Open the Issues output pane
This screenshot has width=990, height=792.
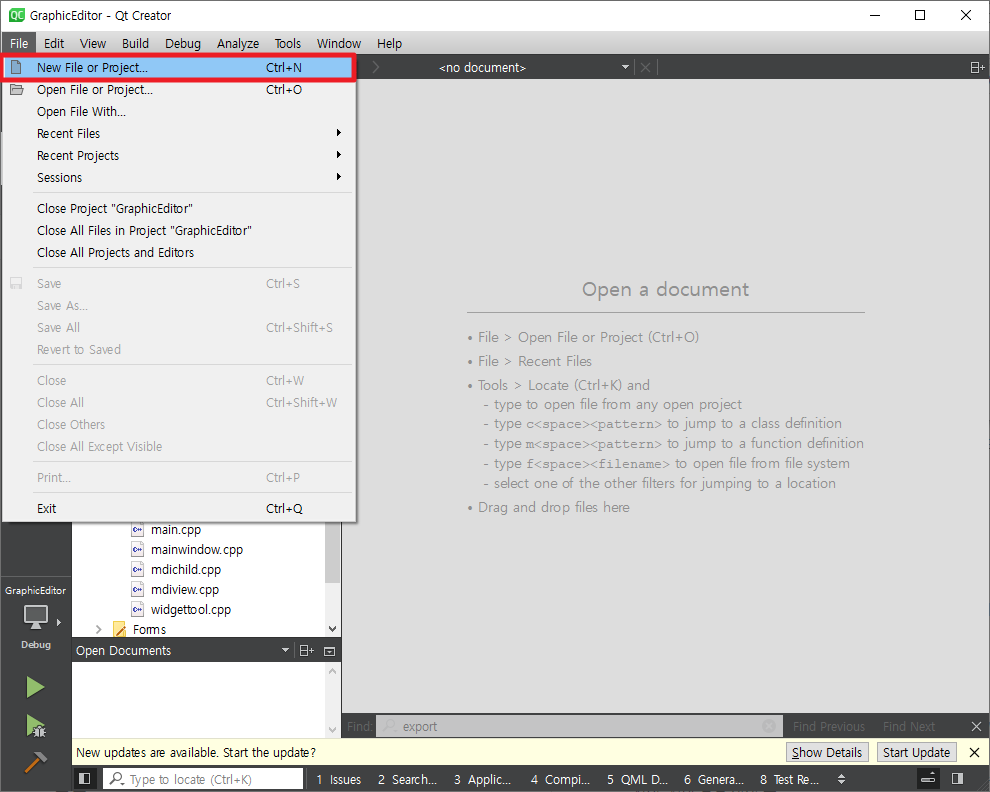point(338,779)
